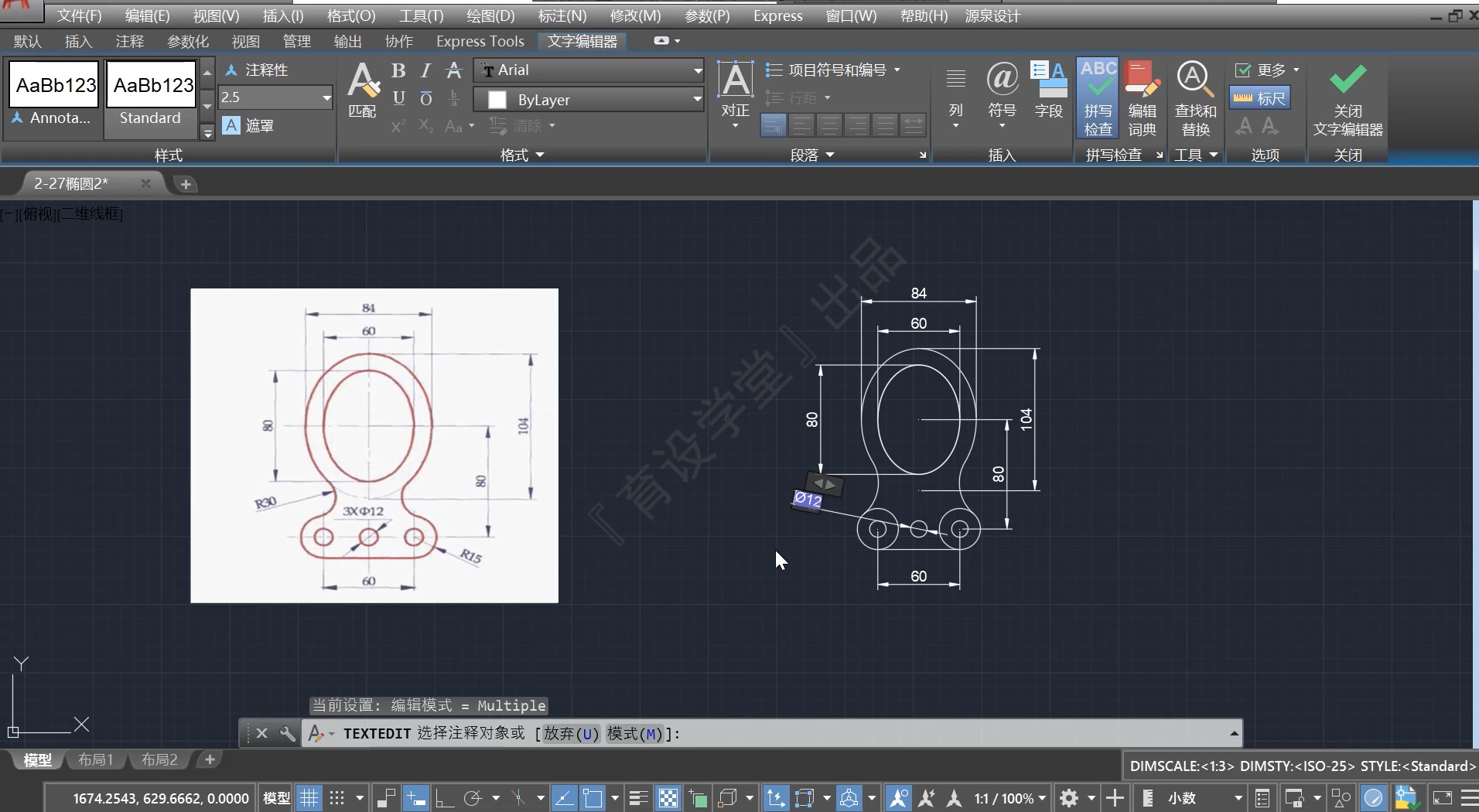Screen dimensions: 1479x812
Task: Choose the 模式(M) command option
Action: click(x=634, y=733)
